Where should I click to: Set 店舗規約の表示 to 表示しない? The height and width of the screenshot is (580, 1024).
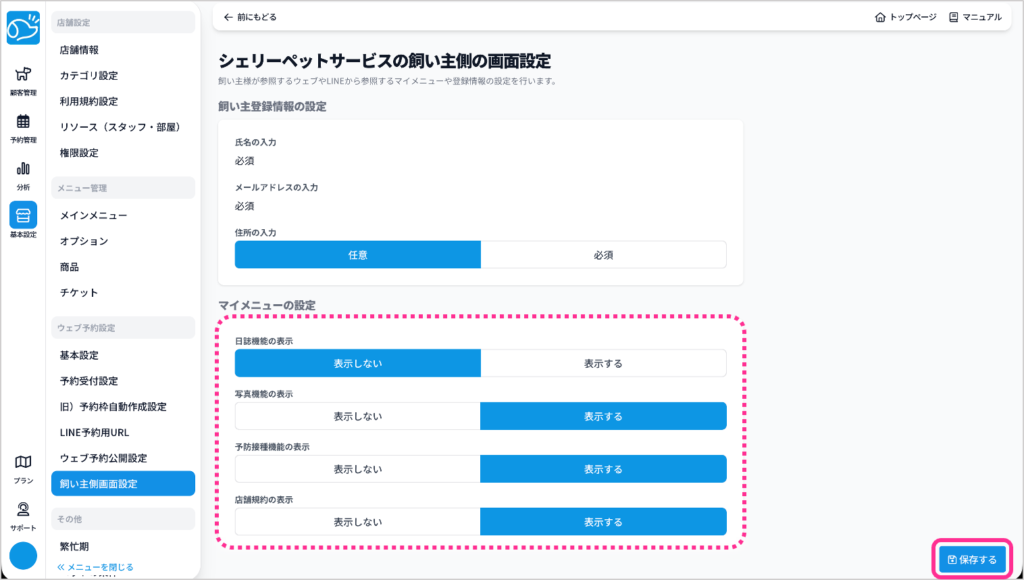pos(358,522)
